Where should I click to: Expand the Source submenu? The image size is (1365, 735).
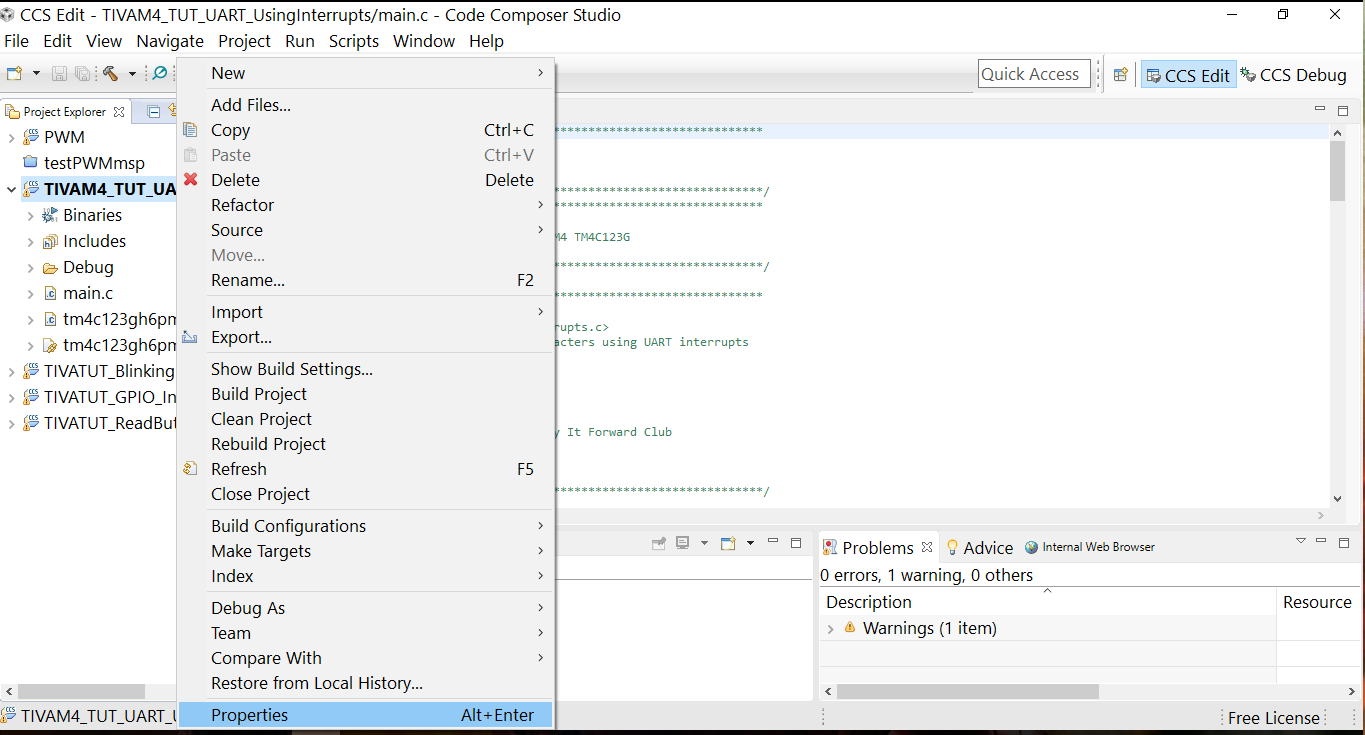365,230
